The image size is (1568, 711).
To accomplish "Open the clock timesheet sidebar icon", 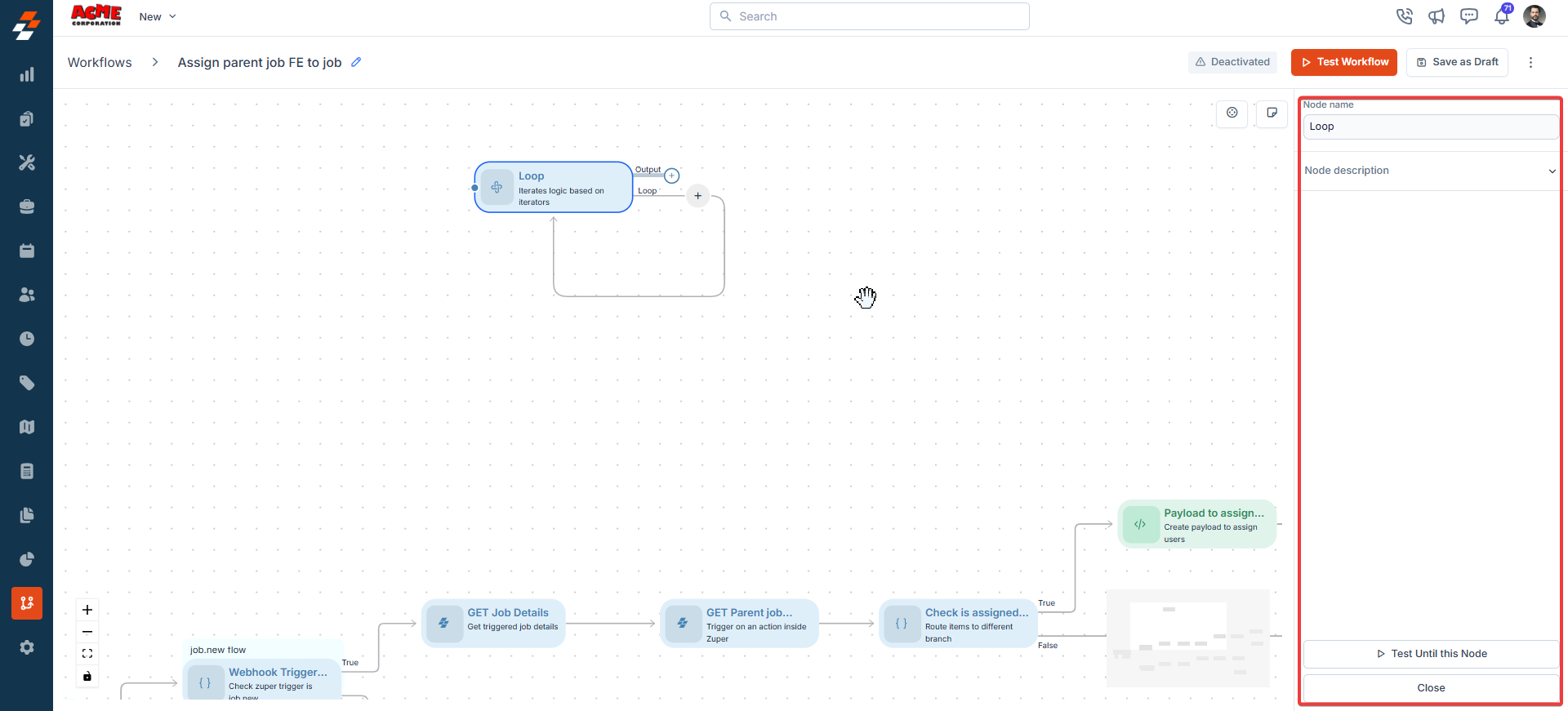I will coord(27,339).
